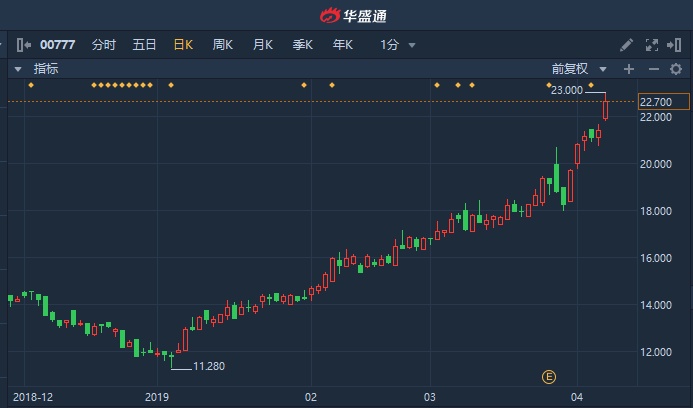
Task: Click the 16.000 price axis label
Action: (656, 258)
